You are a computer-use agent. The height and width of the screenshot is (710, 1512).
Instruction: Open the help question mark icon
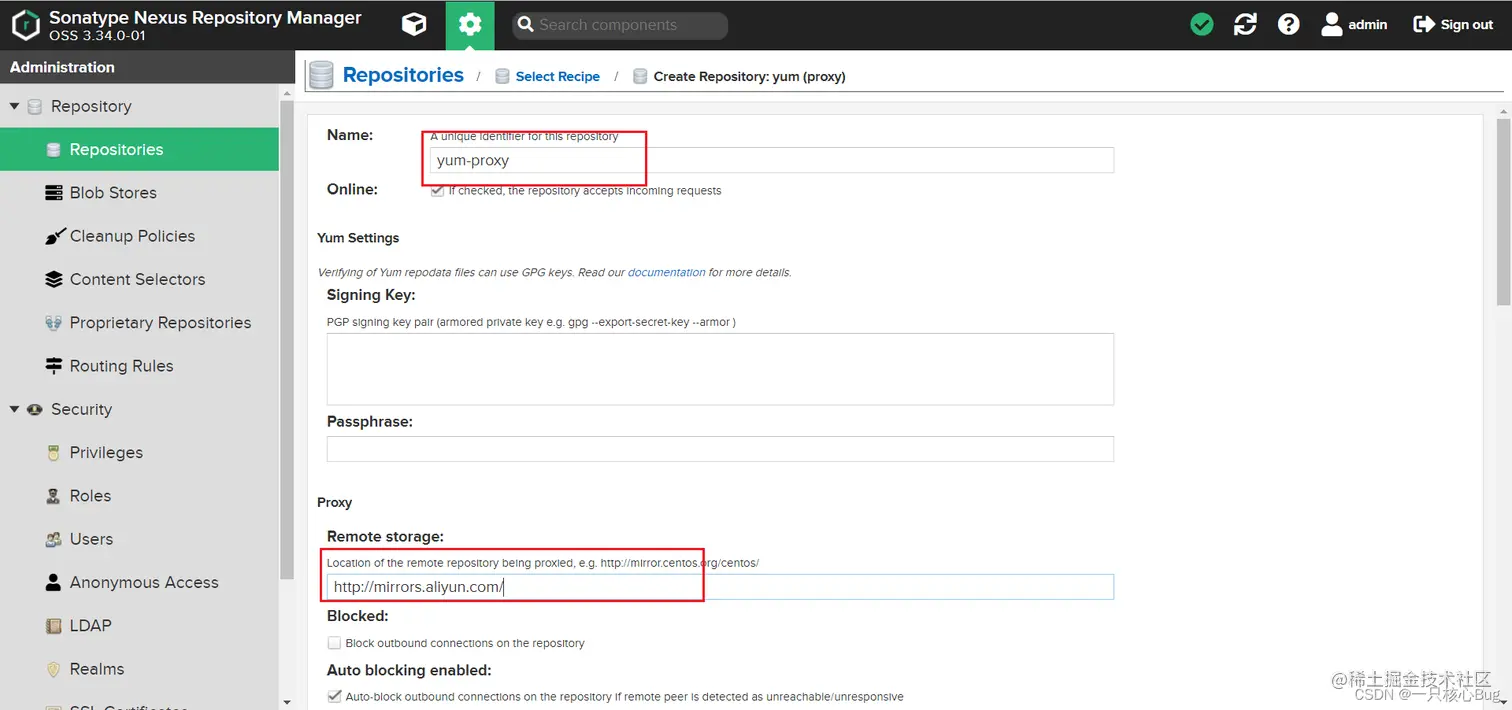point(1289,25)
